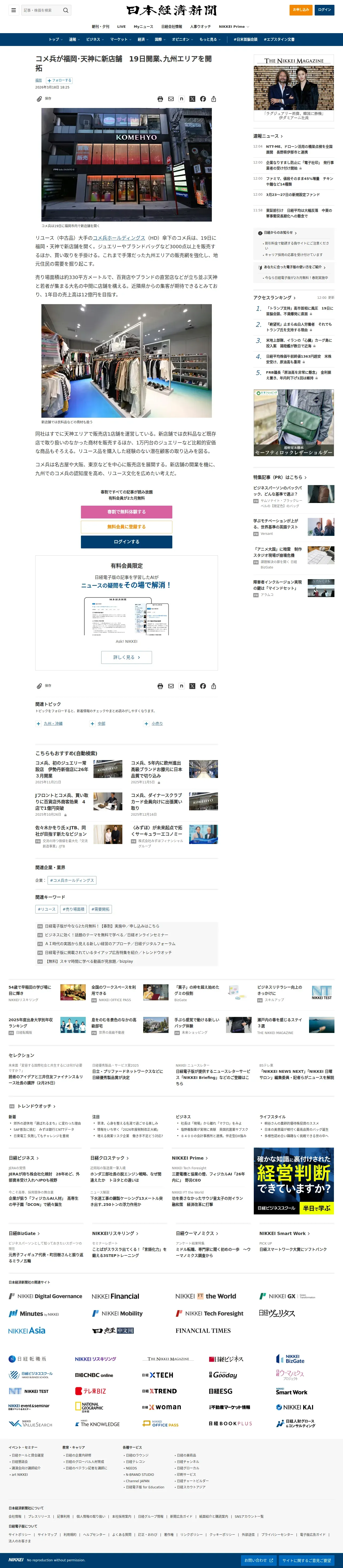Open the green shoulder bag advertisement image

click(x=294, y=423)
